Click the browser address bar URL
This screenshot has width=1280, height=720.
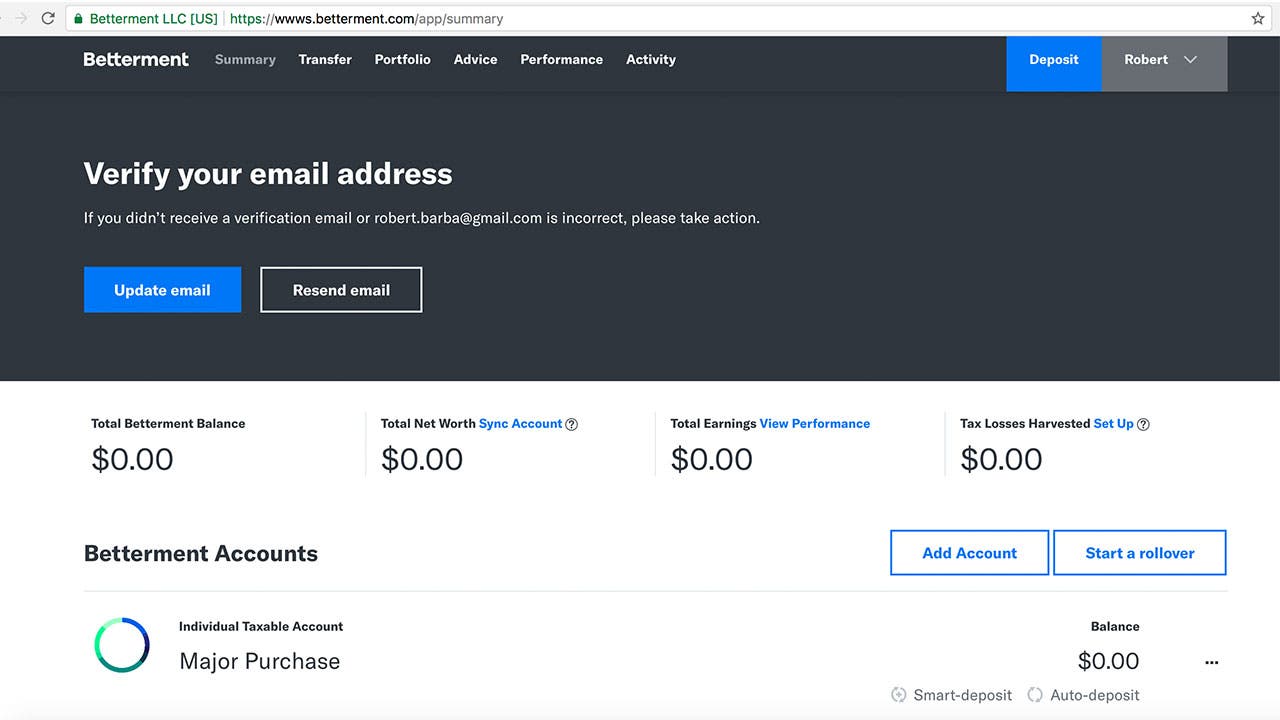(x=366, y=18)
